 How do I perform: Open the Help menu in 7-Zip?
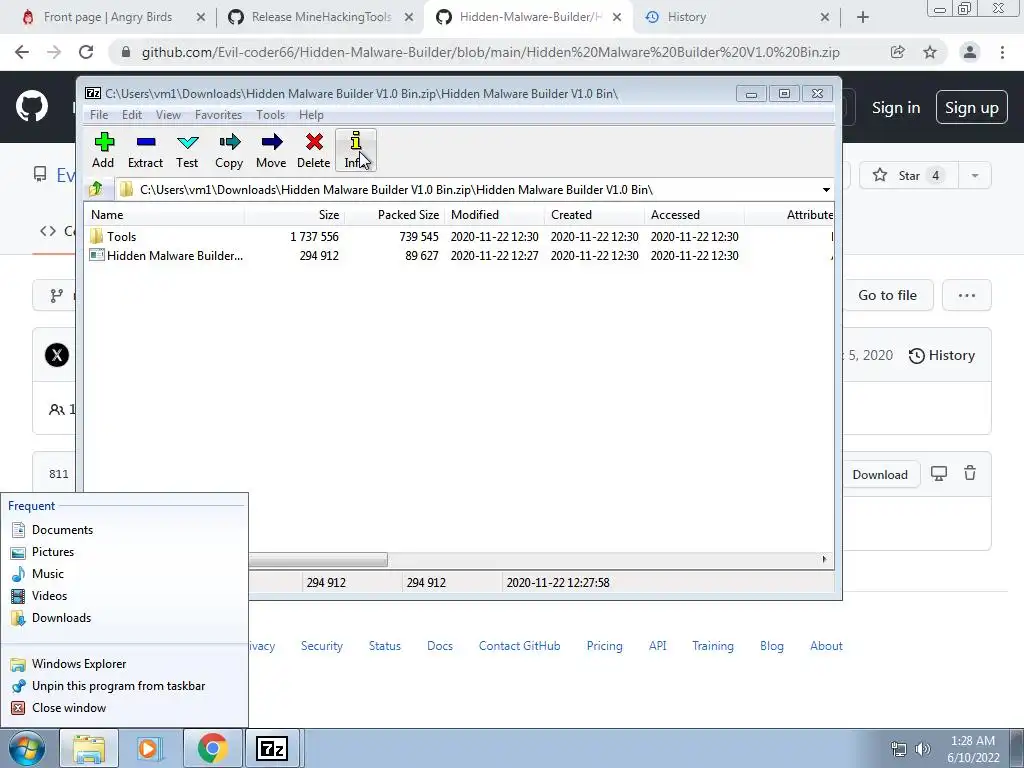[312, 115]
